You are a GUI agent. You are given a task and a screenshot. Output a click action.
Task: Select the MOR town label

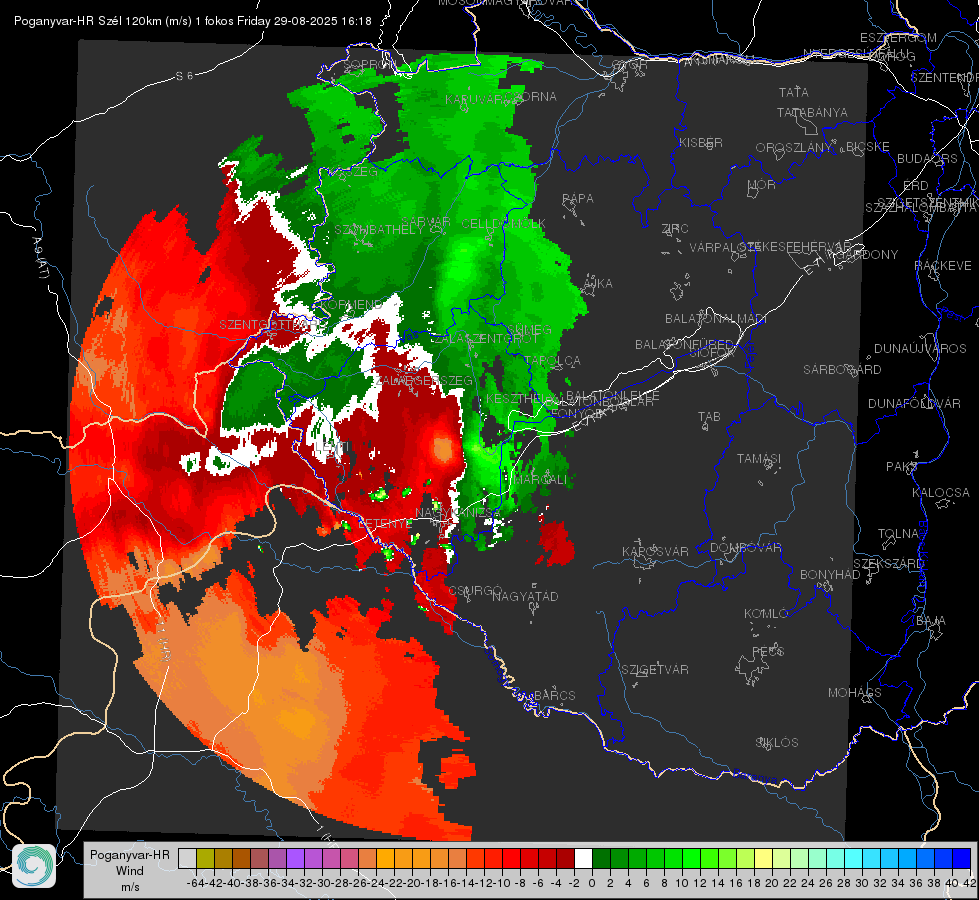pyautogui.click(x=762, y=185)
